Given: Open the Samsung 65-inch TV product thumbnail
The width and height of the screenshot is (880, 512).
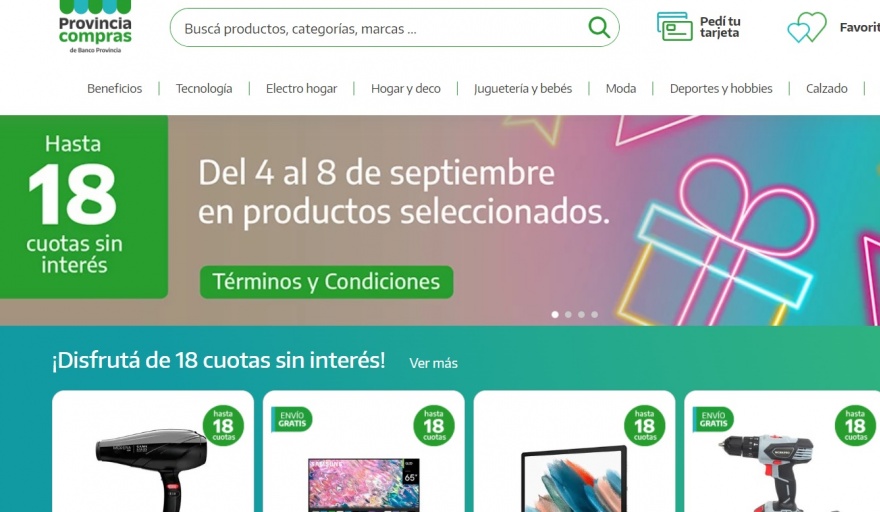Looking at the screenshot, I should click(364, 485).
